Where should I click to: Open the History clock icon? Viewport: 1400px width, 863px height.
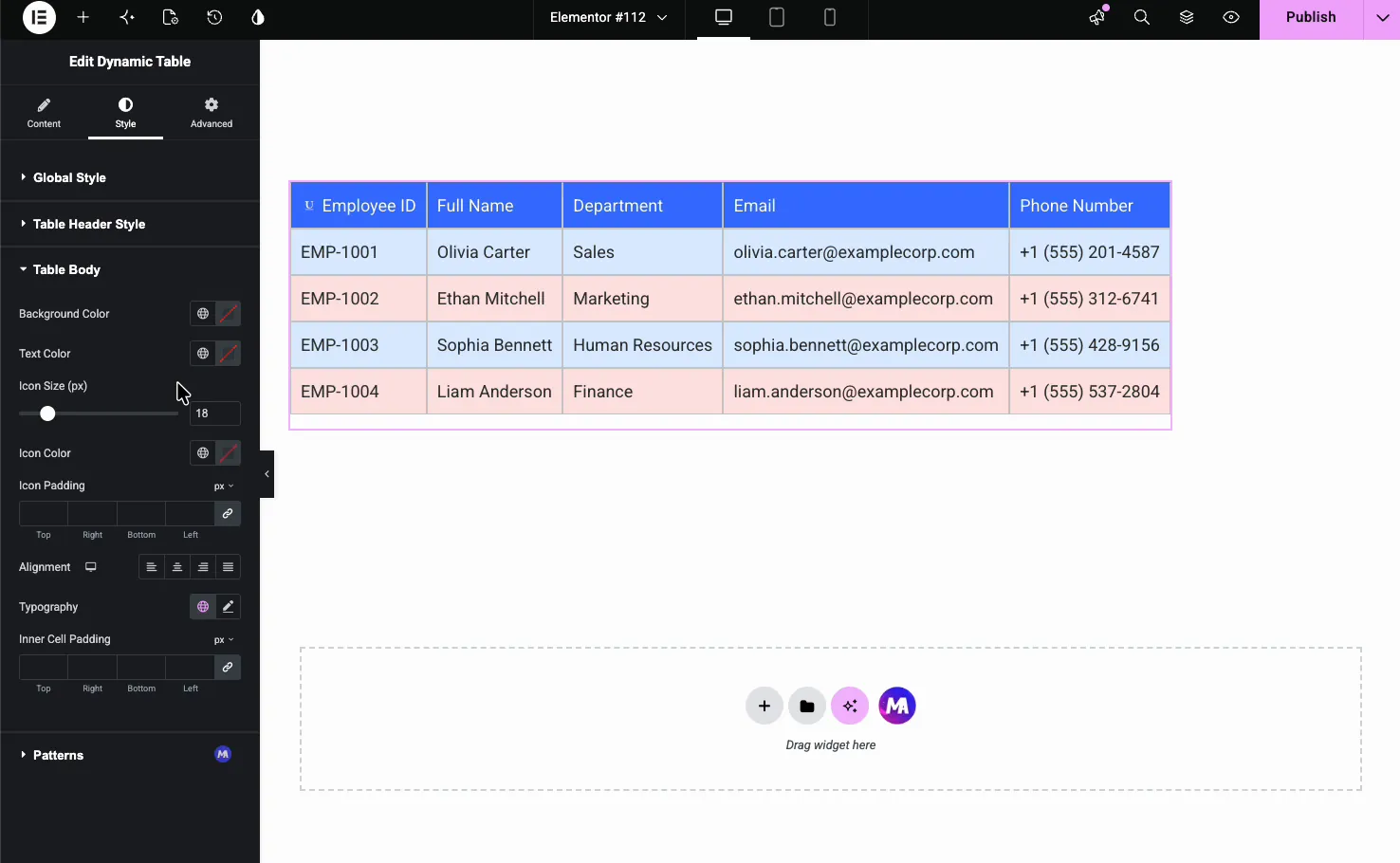(x=214, y=17)
